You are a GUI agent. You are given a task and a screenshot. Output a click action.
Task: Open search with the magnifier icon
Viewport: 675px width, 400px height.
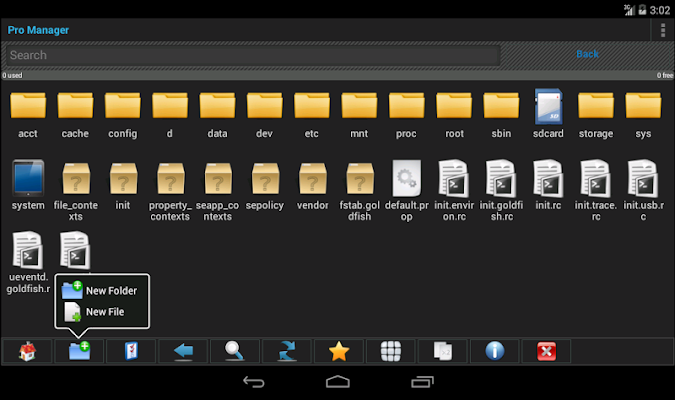pos(235,351)
